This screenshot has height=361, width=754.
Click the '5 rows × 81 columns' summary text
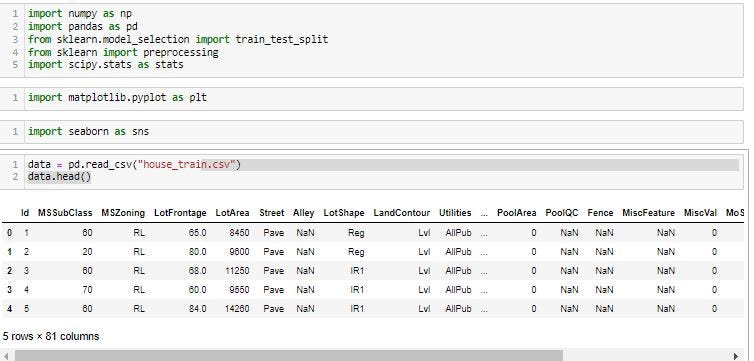[50, 336]
